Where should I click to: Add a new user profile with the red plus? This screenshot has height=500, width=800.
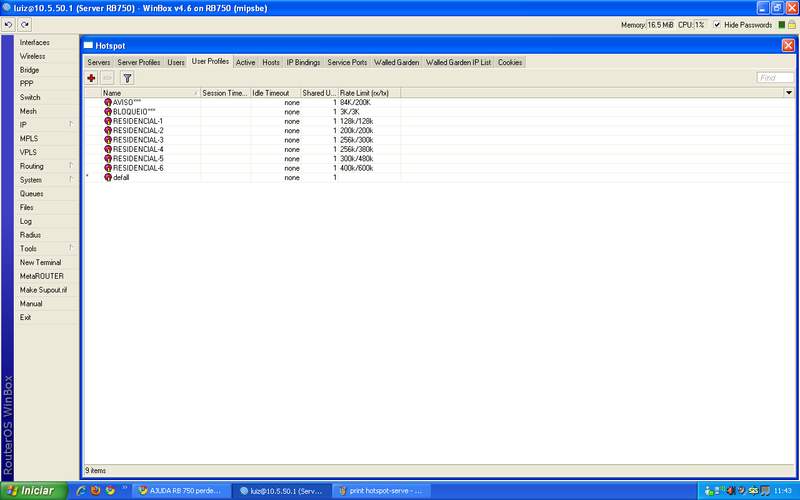pos(91,78)
